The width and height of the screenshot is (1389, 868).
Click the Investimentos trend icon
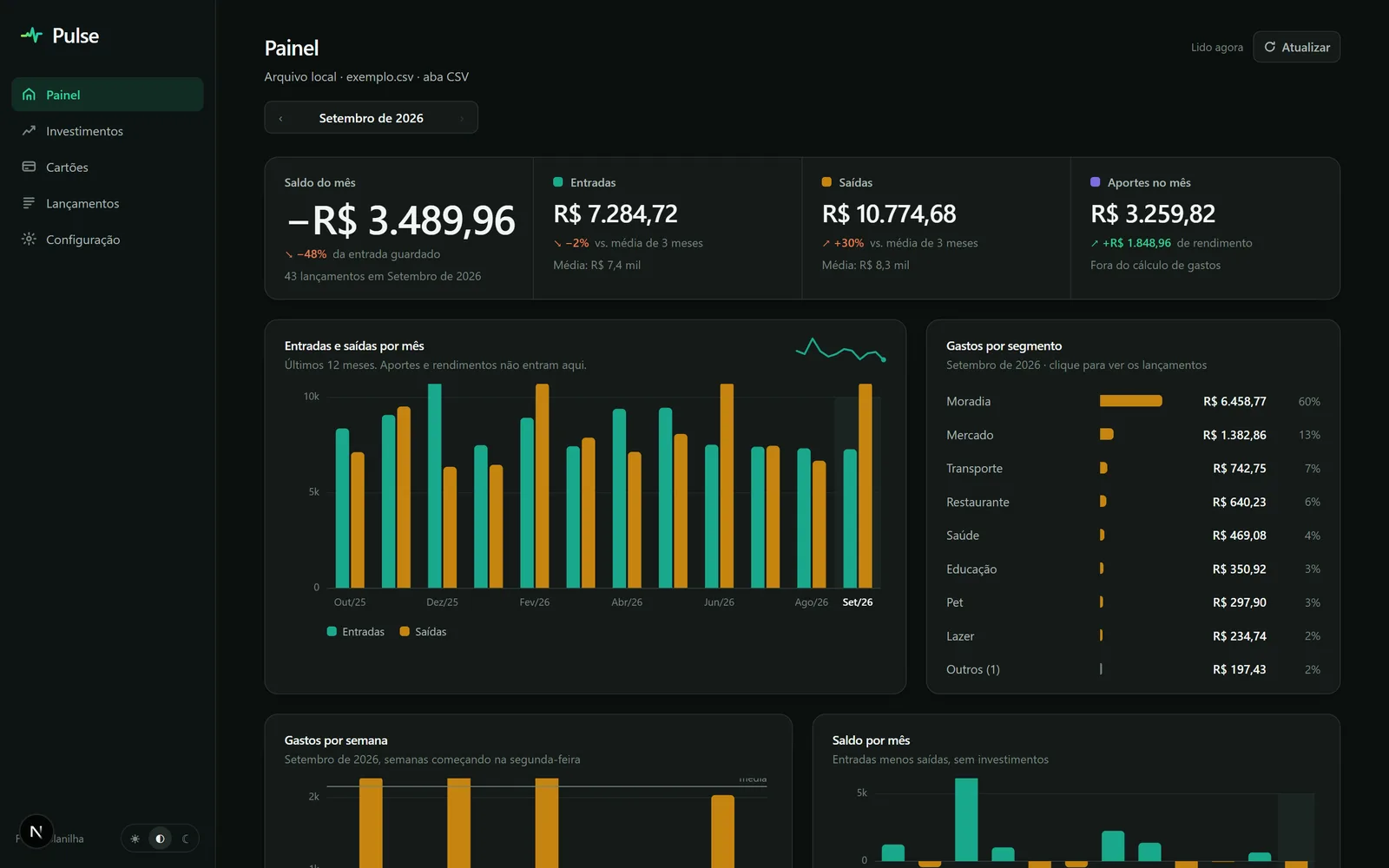point(29,131)
